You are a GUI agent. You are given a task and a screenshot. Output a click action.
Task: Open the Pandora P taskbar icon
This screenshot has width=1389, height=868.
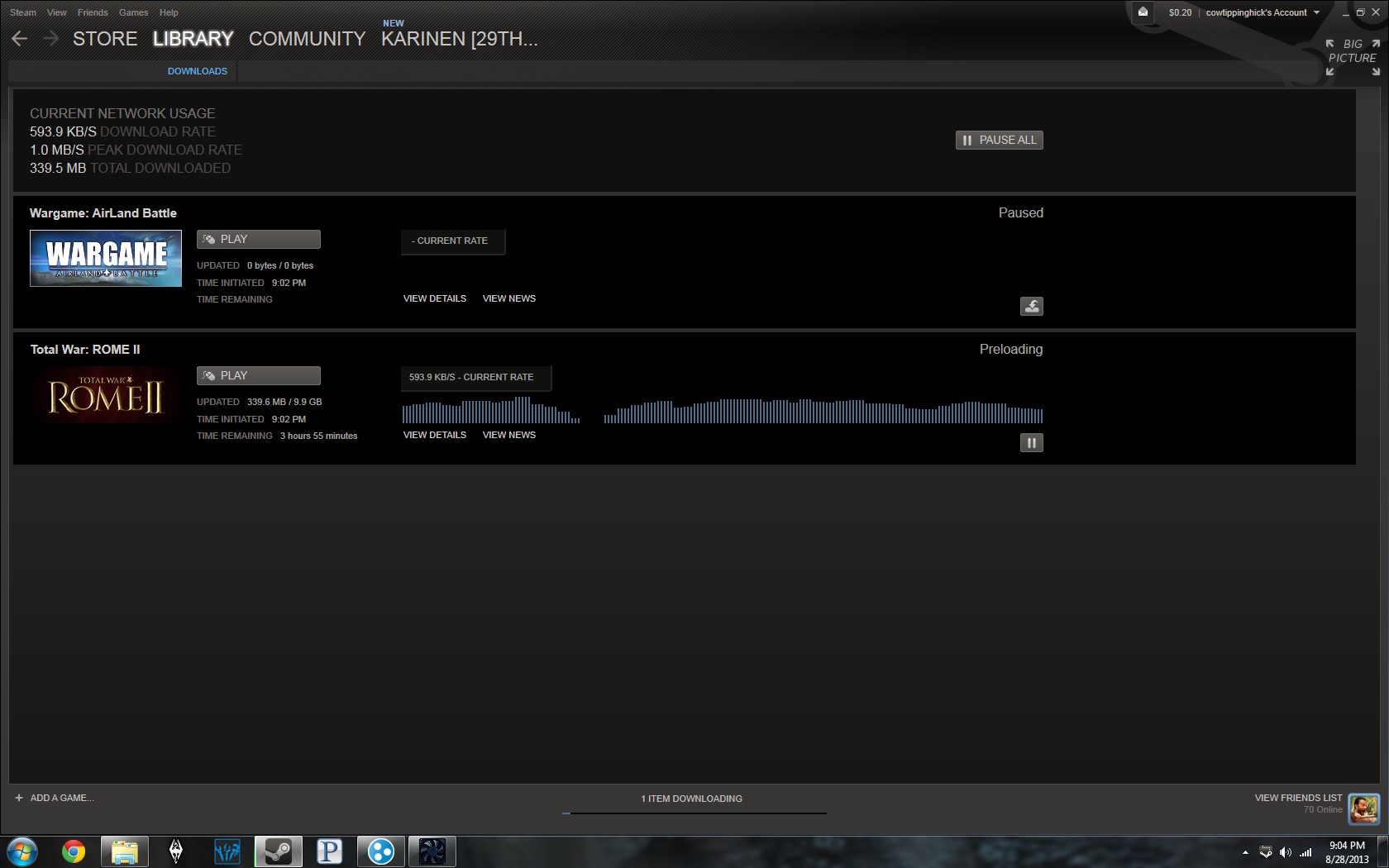coord(330,851)
